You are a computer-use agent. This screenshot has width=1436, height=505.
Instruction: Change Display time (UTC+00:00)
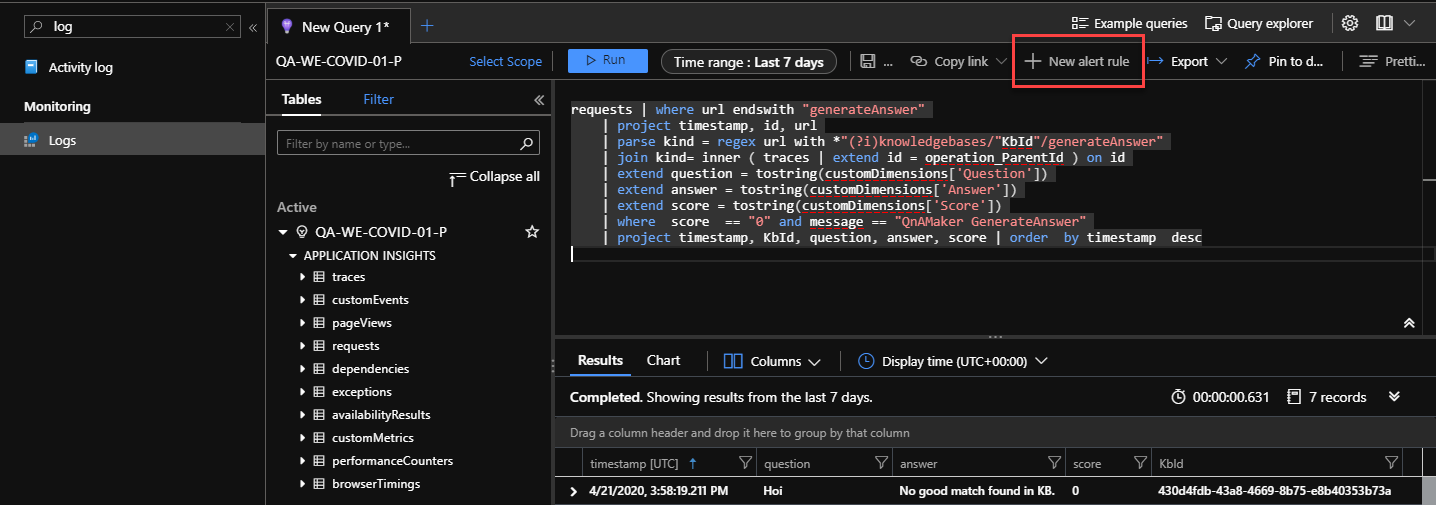(x=953, y=361)
